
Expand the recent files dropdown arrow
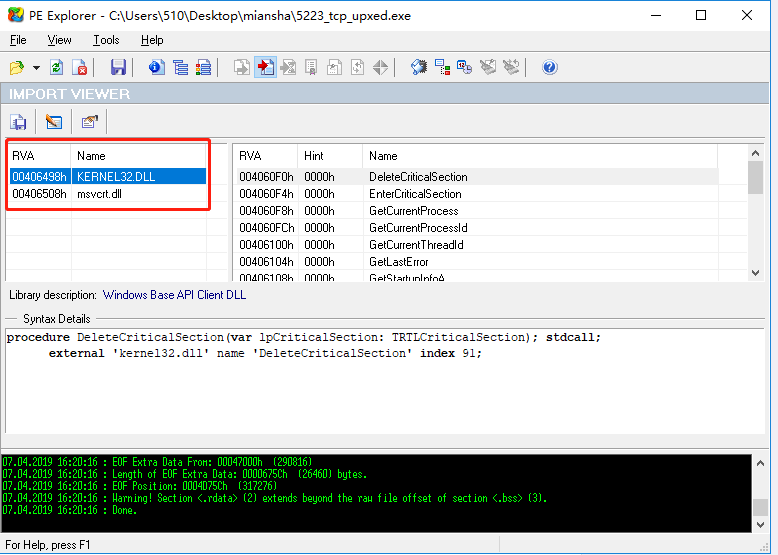(x=36, y=67)
